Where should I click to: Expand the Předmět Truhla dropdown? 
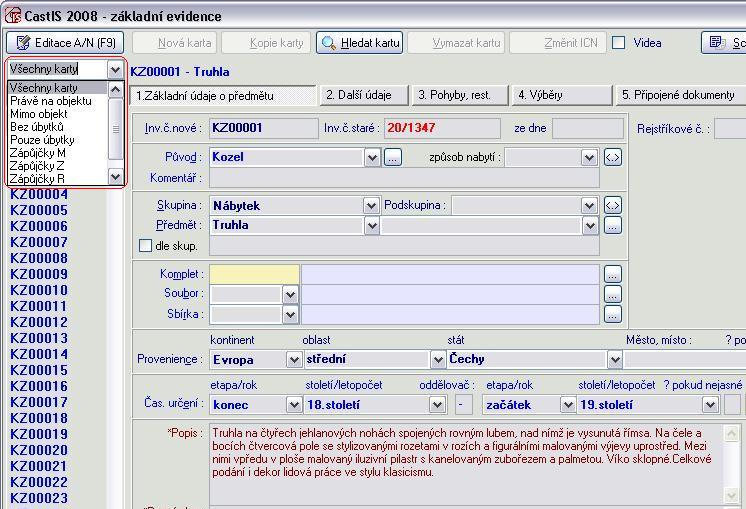(x=372, y=225)
